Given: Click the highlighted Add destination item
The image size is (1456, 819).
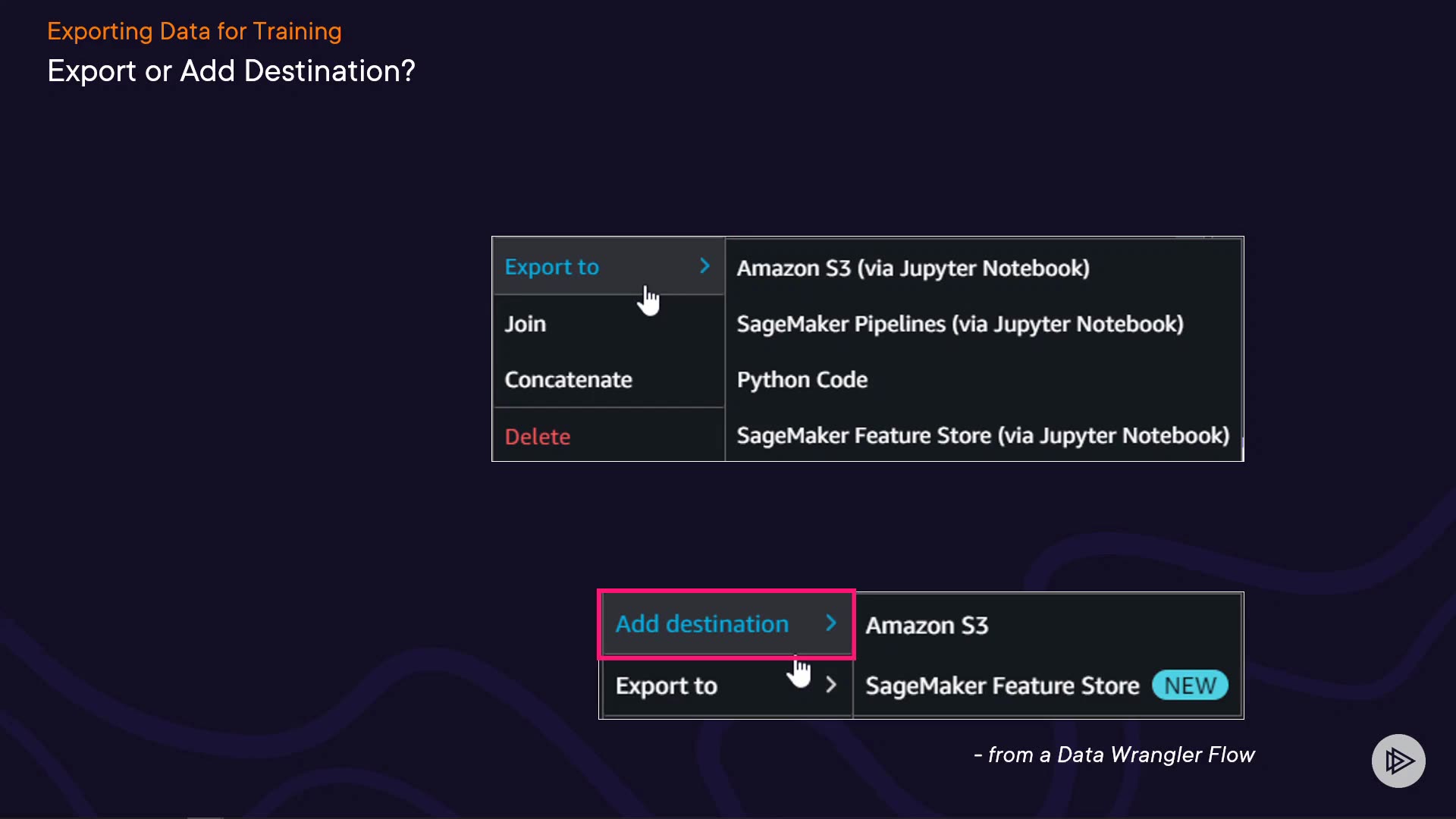Looking at the screenshot, I should coord(702,624).
